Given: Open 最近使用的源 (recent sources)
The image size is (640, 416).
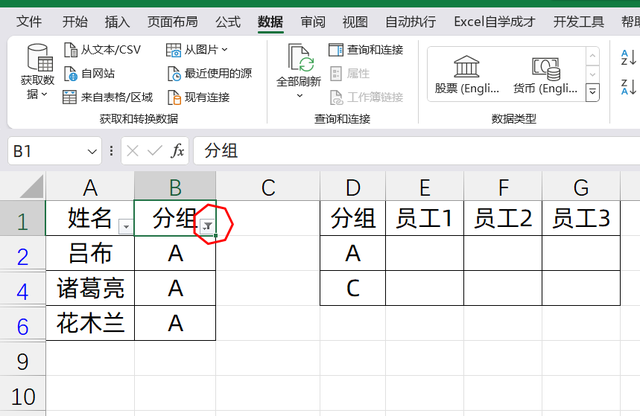Looking at the screenshot, I should click(210, 73).
